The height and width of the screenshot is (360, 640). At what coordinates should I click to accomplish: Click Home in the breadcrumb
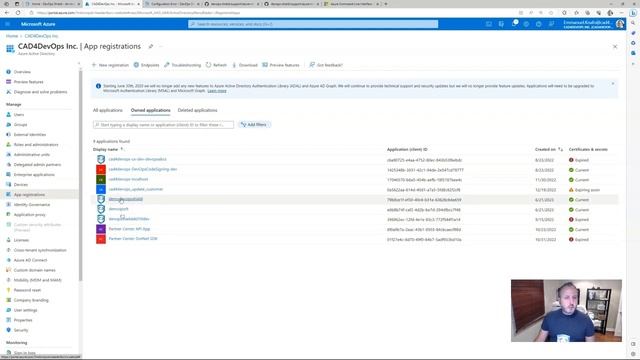pyautogui.click(x=12, y=36)
